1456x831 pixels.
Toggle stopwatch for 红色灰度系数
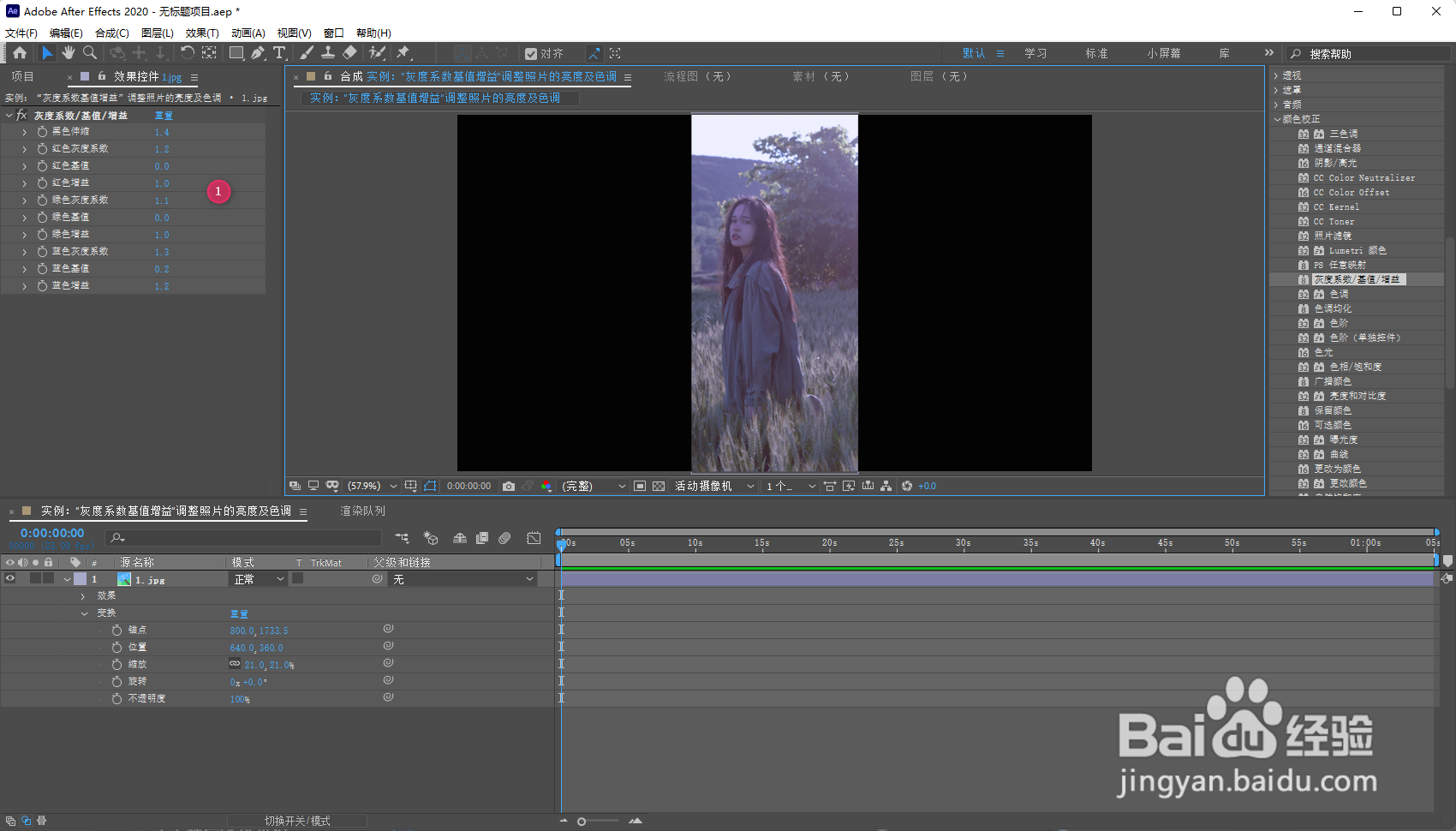[x=42, y=149]
